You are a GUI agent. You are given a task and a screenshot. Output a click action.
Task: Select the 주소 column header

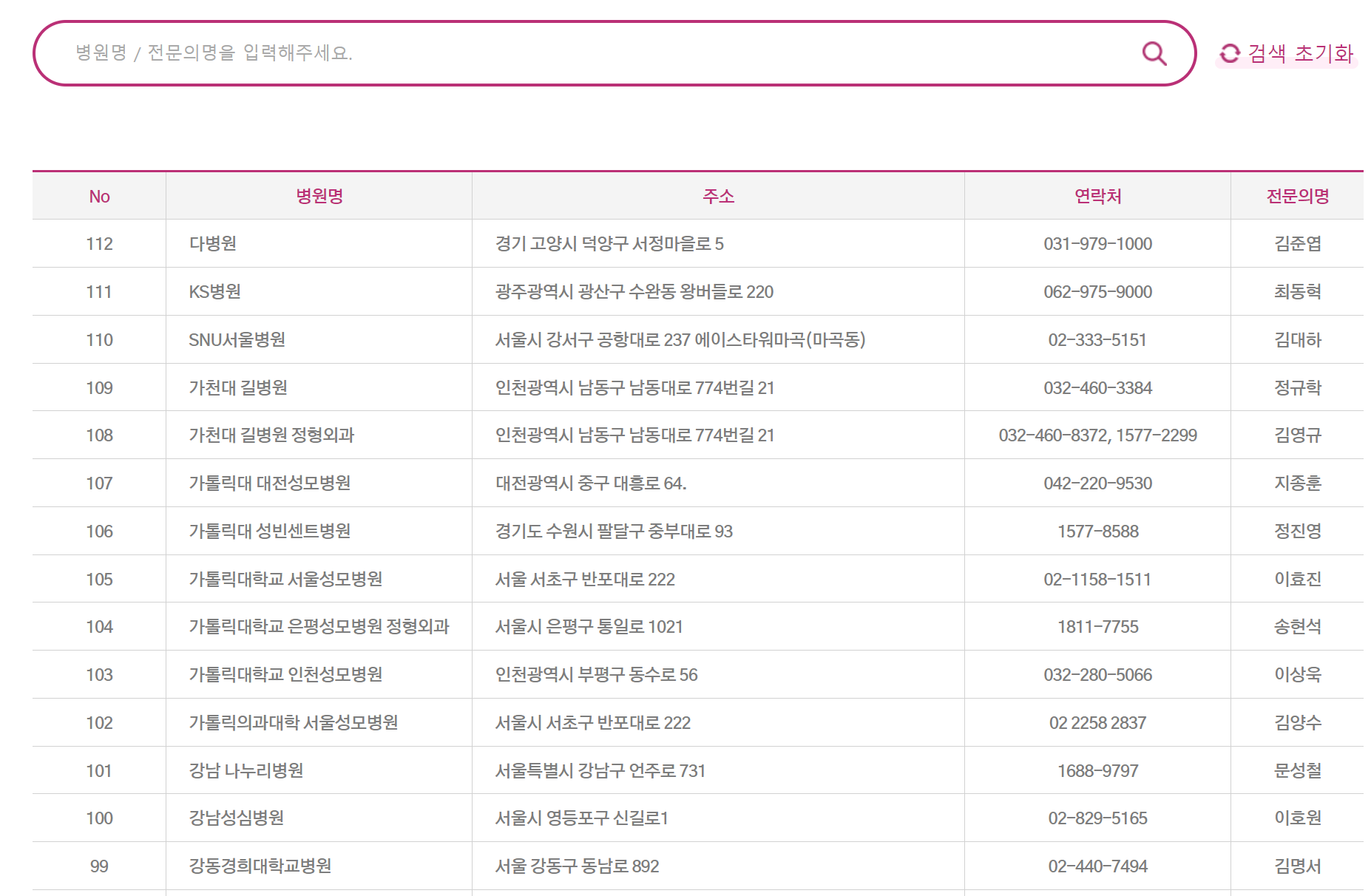pyautogui.click(x=717, y=196)
